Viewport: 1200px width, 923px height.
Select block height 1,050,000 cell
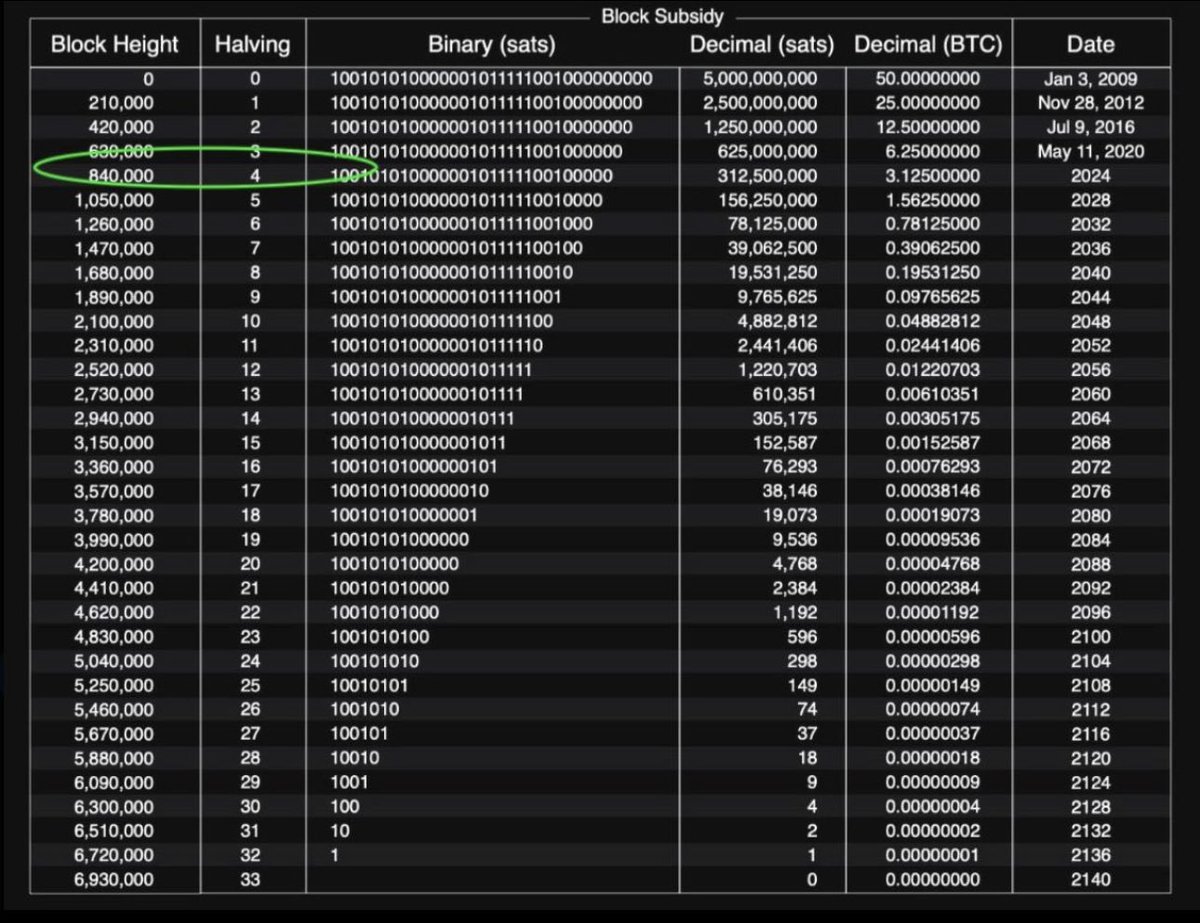point(114,200)
